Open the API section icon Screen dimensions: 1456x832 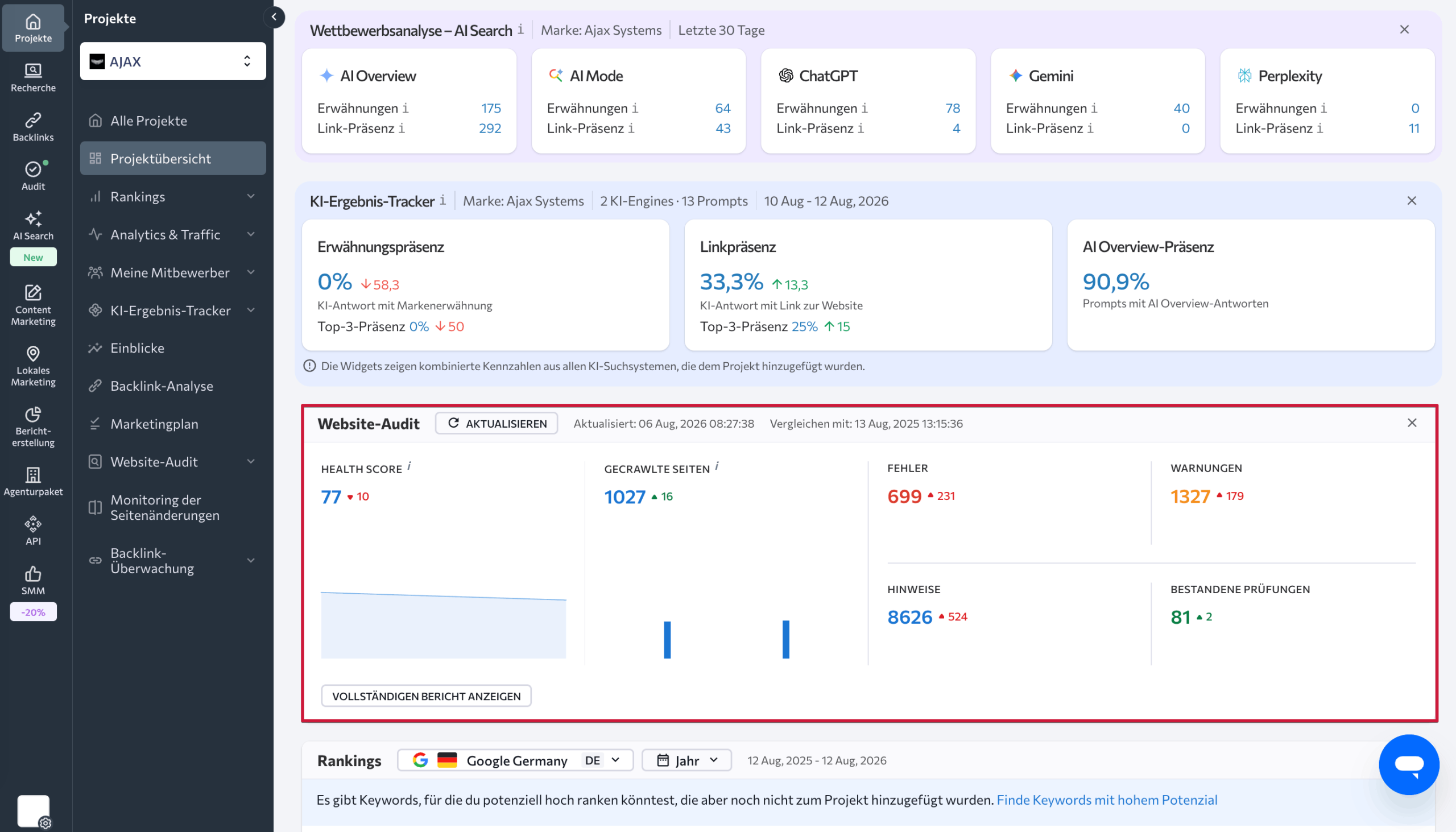tap(33, 531)
